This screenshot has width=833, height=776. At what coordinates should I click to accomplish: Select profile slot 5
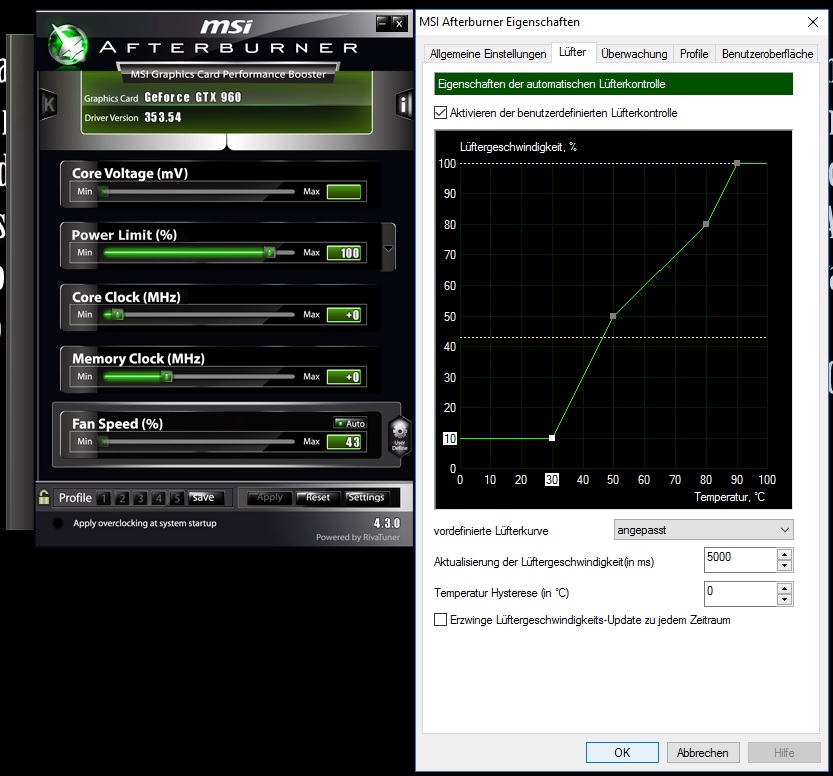(176, 498)
